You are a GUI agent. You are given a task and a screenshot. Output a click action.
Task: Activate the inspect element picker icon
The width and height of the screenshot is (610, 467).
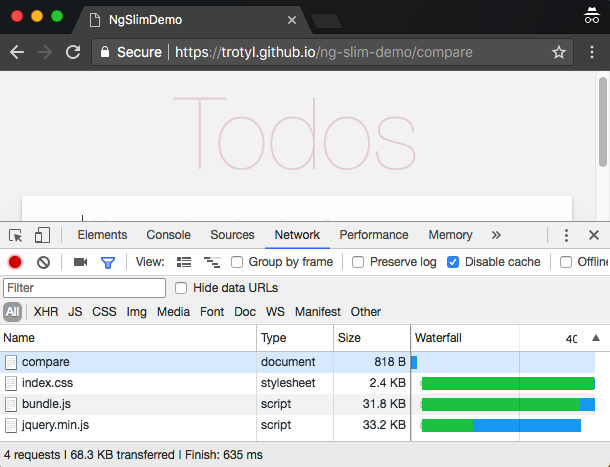click(16, 235)
